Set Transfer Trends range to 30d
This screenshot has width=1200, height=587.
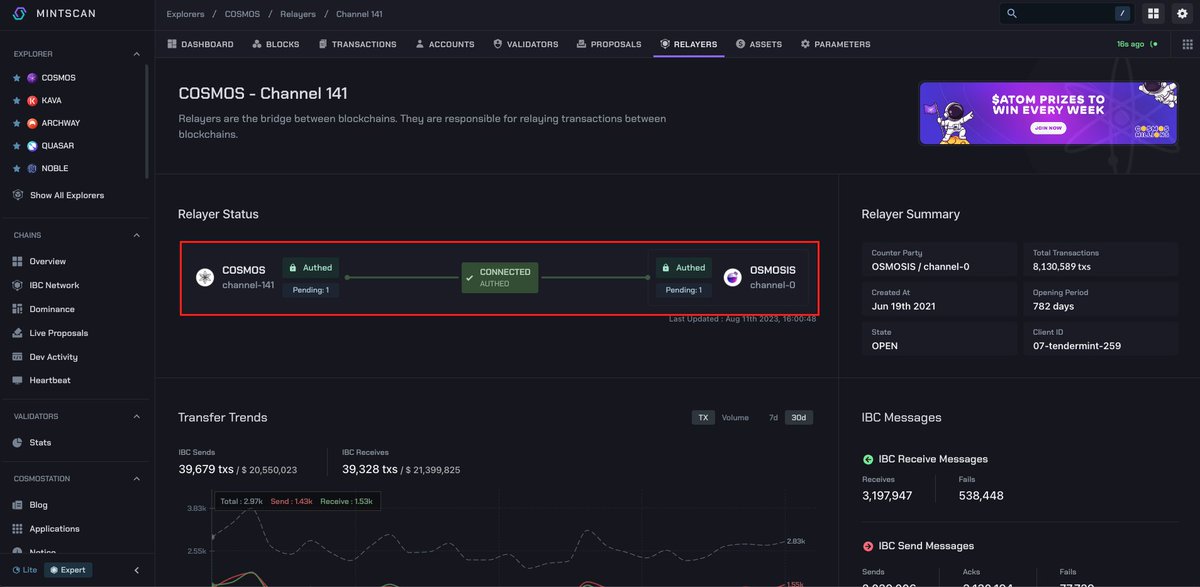(799, 417)
